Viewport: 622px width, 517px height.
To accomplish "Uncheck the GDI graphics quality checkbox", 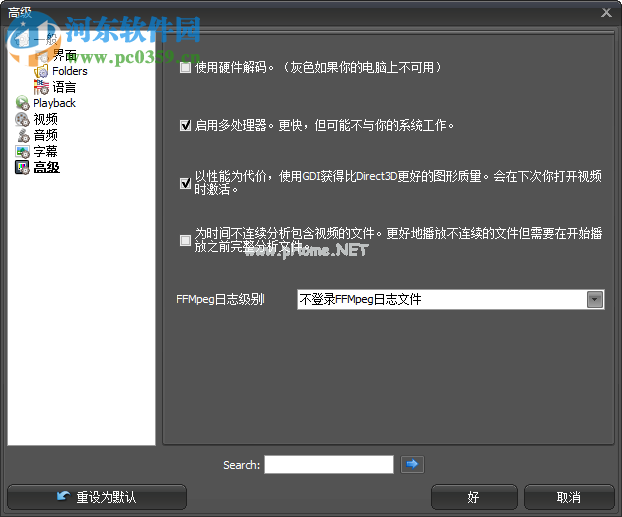I will pyautogui.click(x=185, y=183).
